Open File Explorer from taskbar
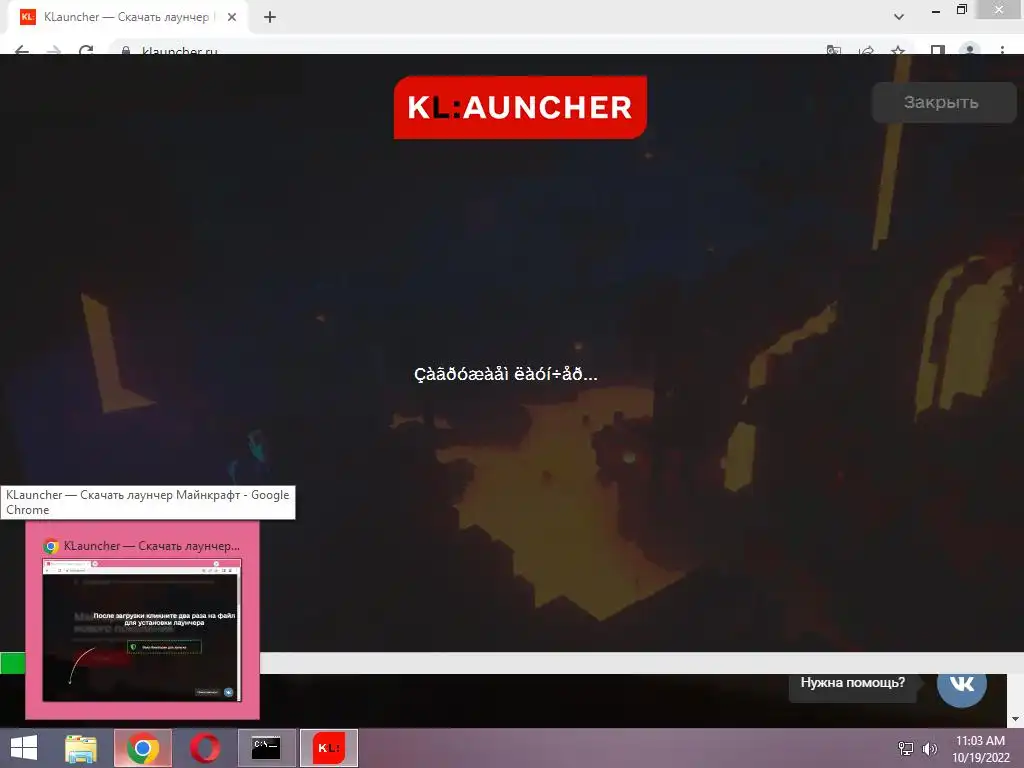 click(81, 748)
